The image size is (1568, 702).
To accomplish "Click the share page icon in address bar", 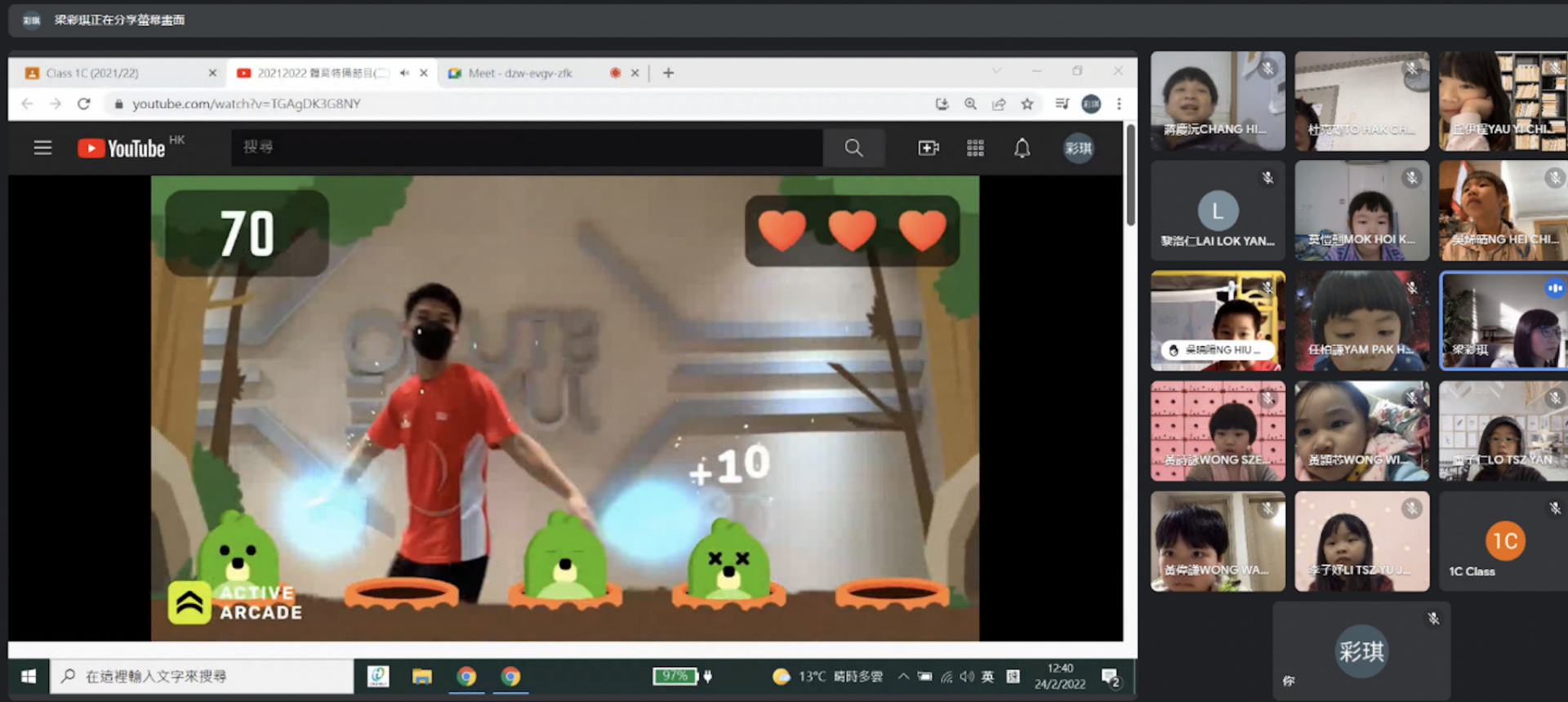I will point(999,104).
